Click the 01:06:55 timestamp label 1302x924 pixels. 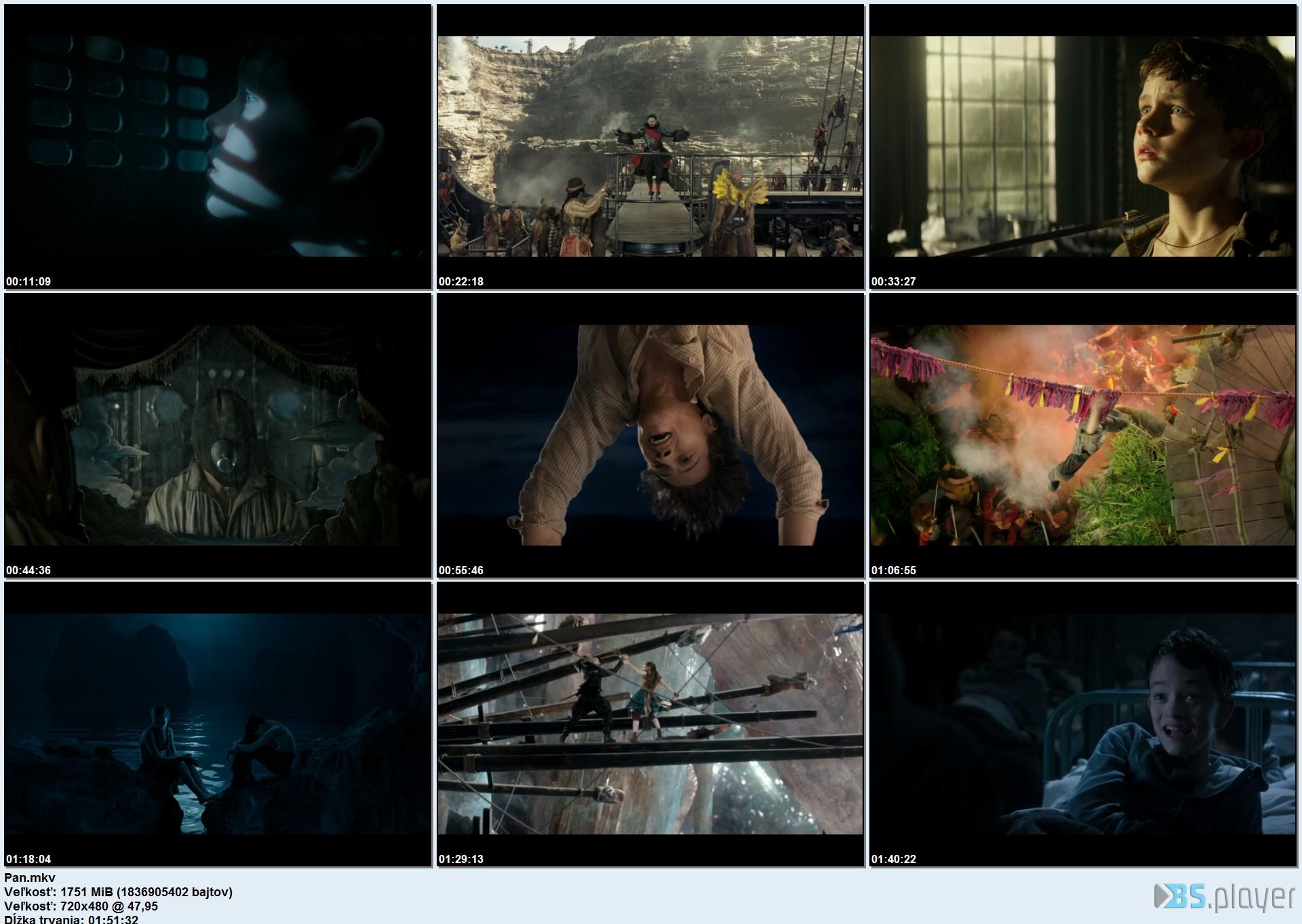(894, 570)
